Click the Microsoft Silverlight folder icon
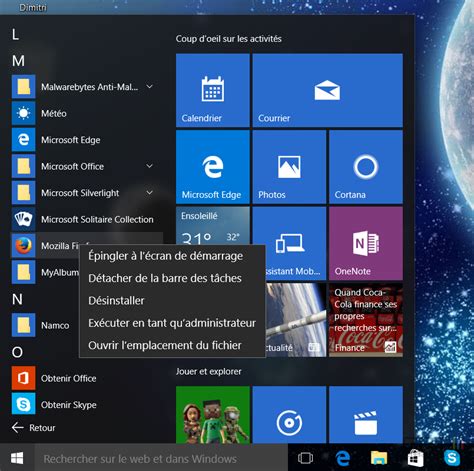The width and height of the screenshot is (474, 471). (x=23, y=193)
